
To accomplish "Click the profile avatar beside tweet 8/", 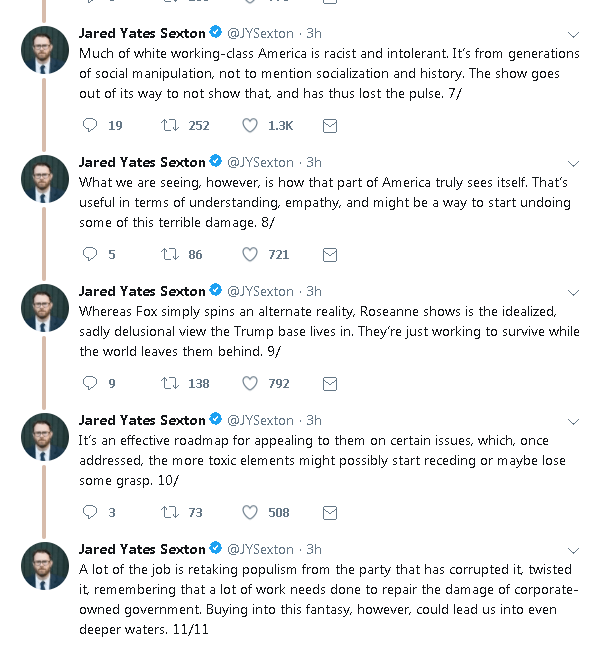I will click(45, 180).
